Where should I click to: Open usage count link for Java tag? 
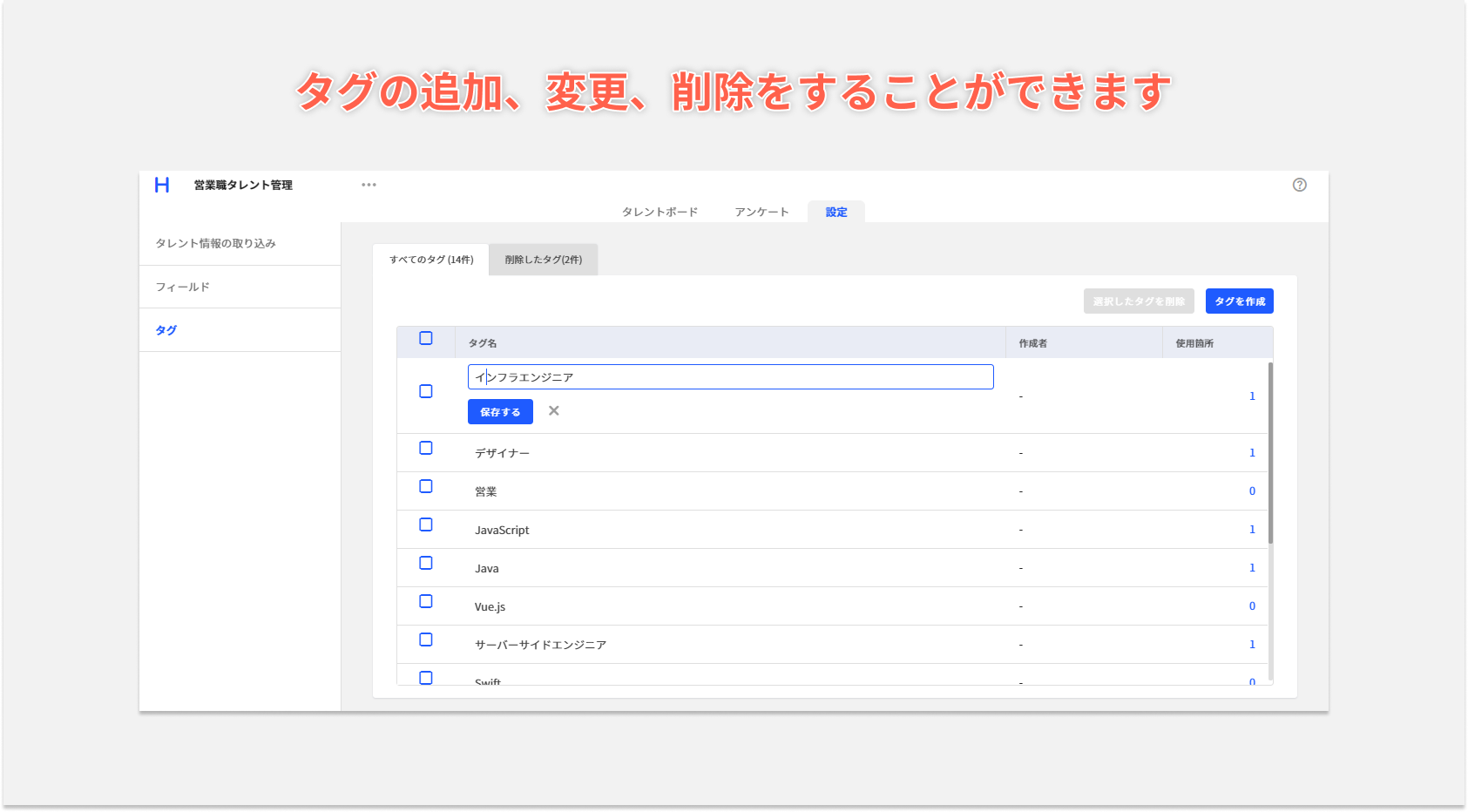pyautogui.click(x=1252, y=568)
